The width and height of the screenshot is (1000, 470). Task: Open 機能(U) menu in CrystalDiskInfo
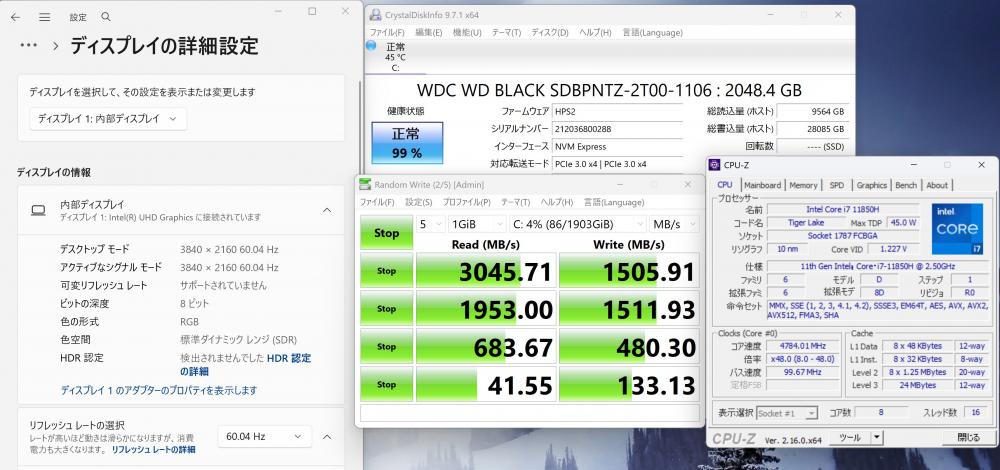coord(467,33)
